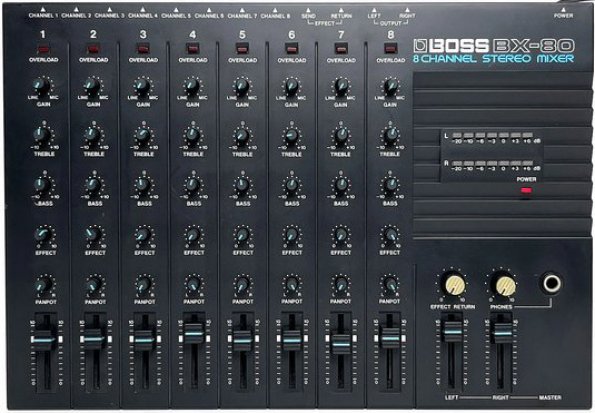Click channel 6 TREBLE knob
The image size is (595, 413).
pos(291,136)
